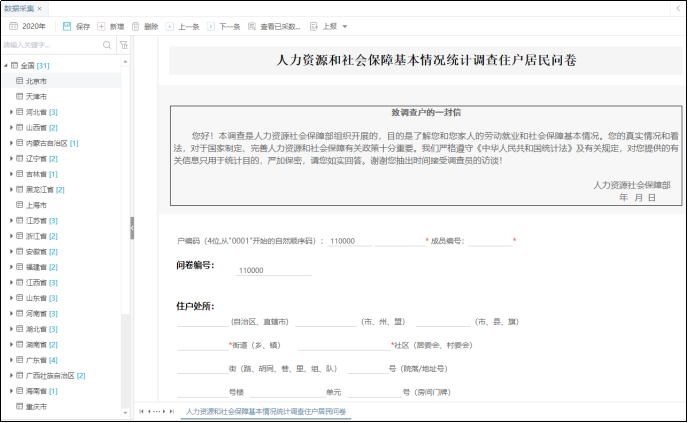
Task: Click the 保存 (save) toolbar icon
Action: [67, 26]
